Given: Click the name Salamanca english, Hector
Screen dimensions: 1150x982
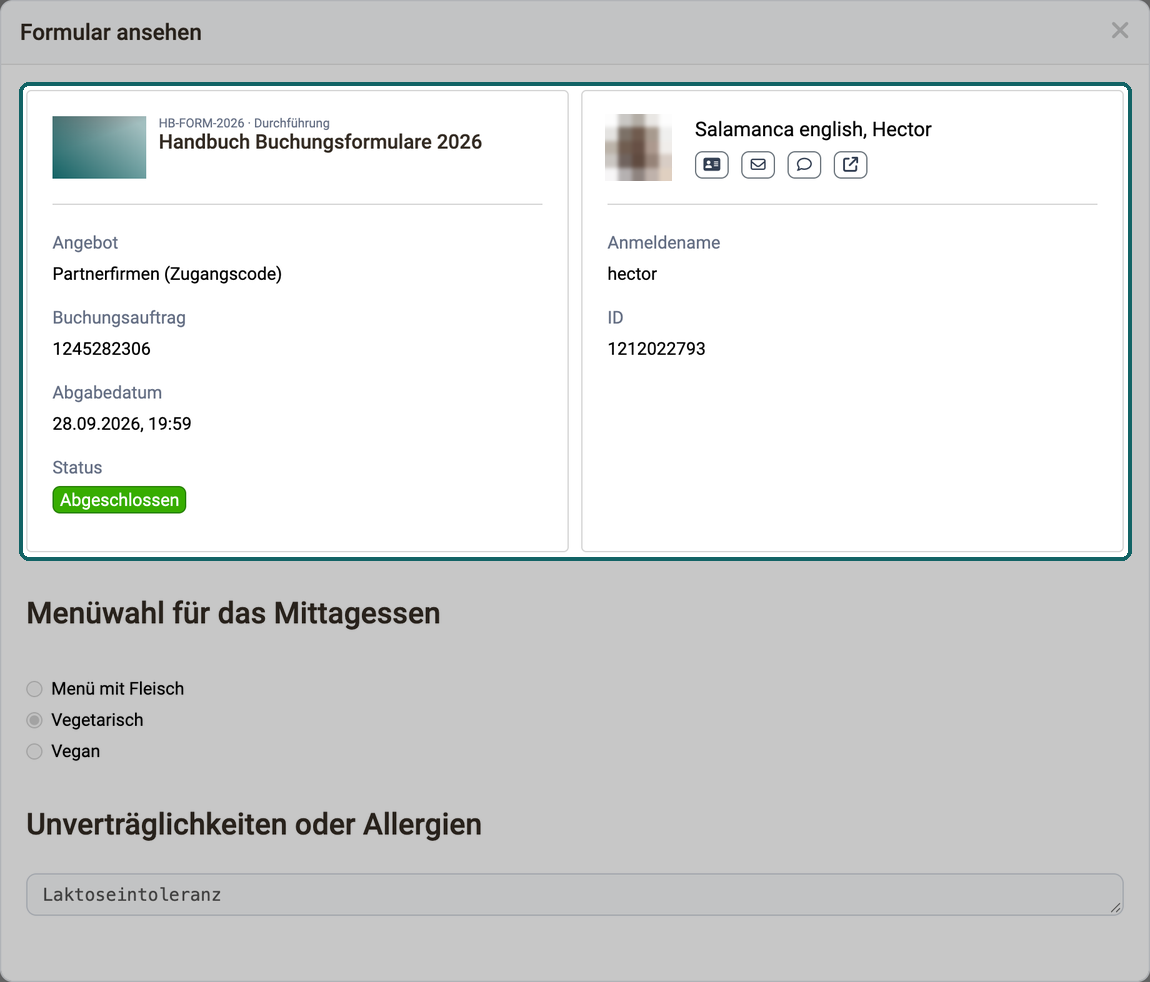Looking at the screenshot, I should tap(813, 129).
